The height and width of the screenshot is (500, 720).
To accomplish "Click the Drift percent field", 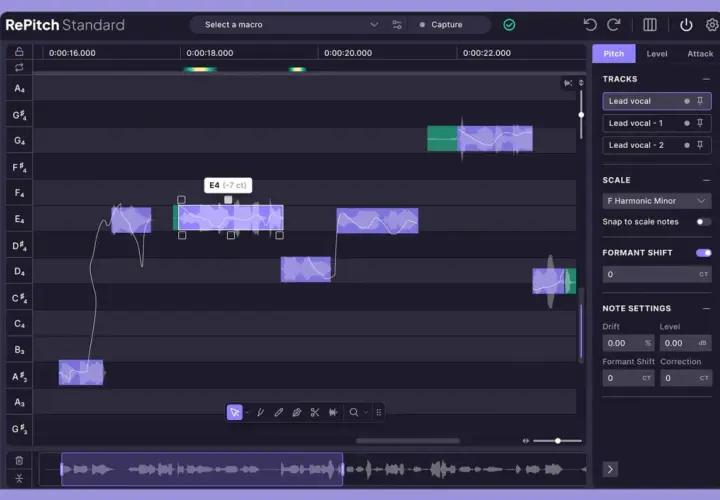I will [628, 343].
